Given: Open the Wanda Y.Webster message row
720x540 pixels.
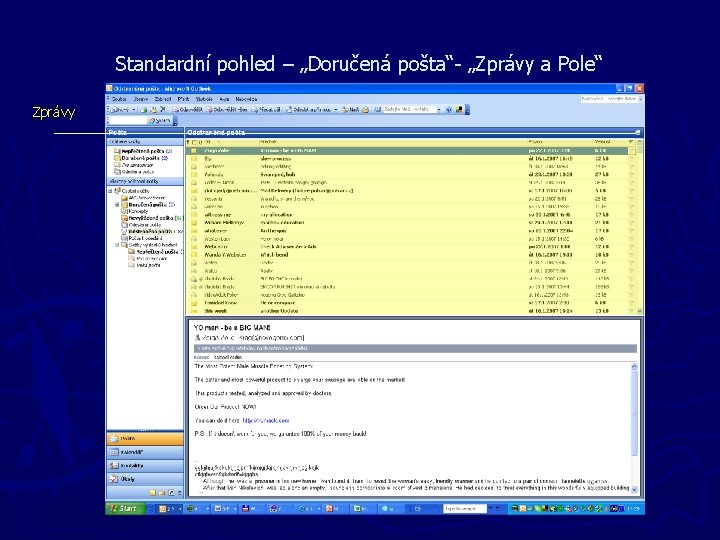Looking at the screenshot, I should pyautogui.click(x=411, y=255).
